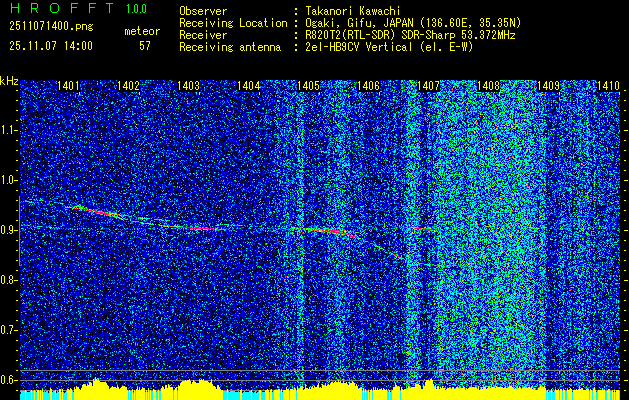Image resolution: width=629 pixels, height=400 pixels.
Task: Click the 0.6 kHz axis label
Action: pos(8,380)
